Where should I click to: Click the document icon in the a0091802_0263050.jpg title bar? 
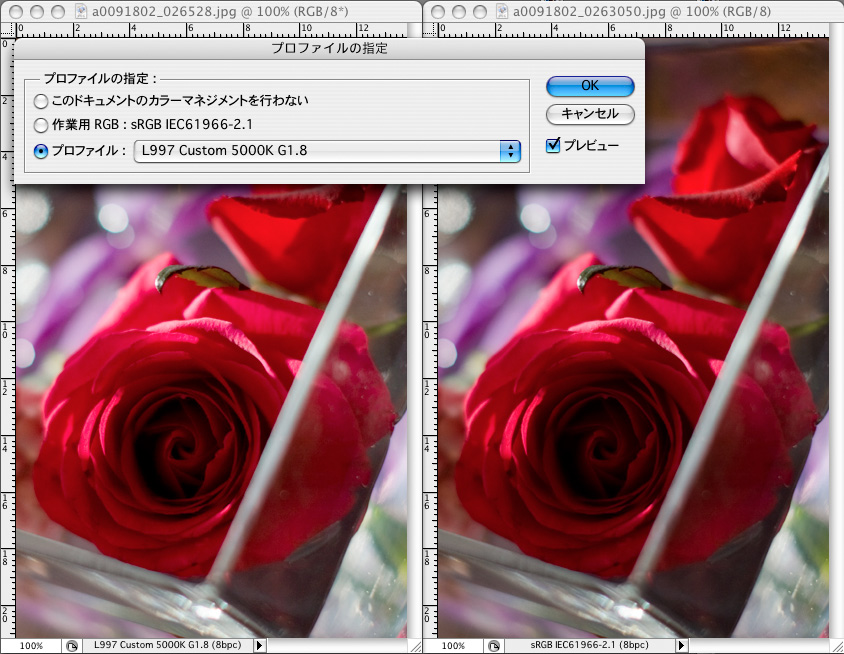click(502, 11)
